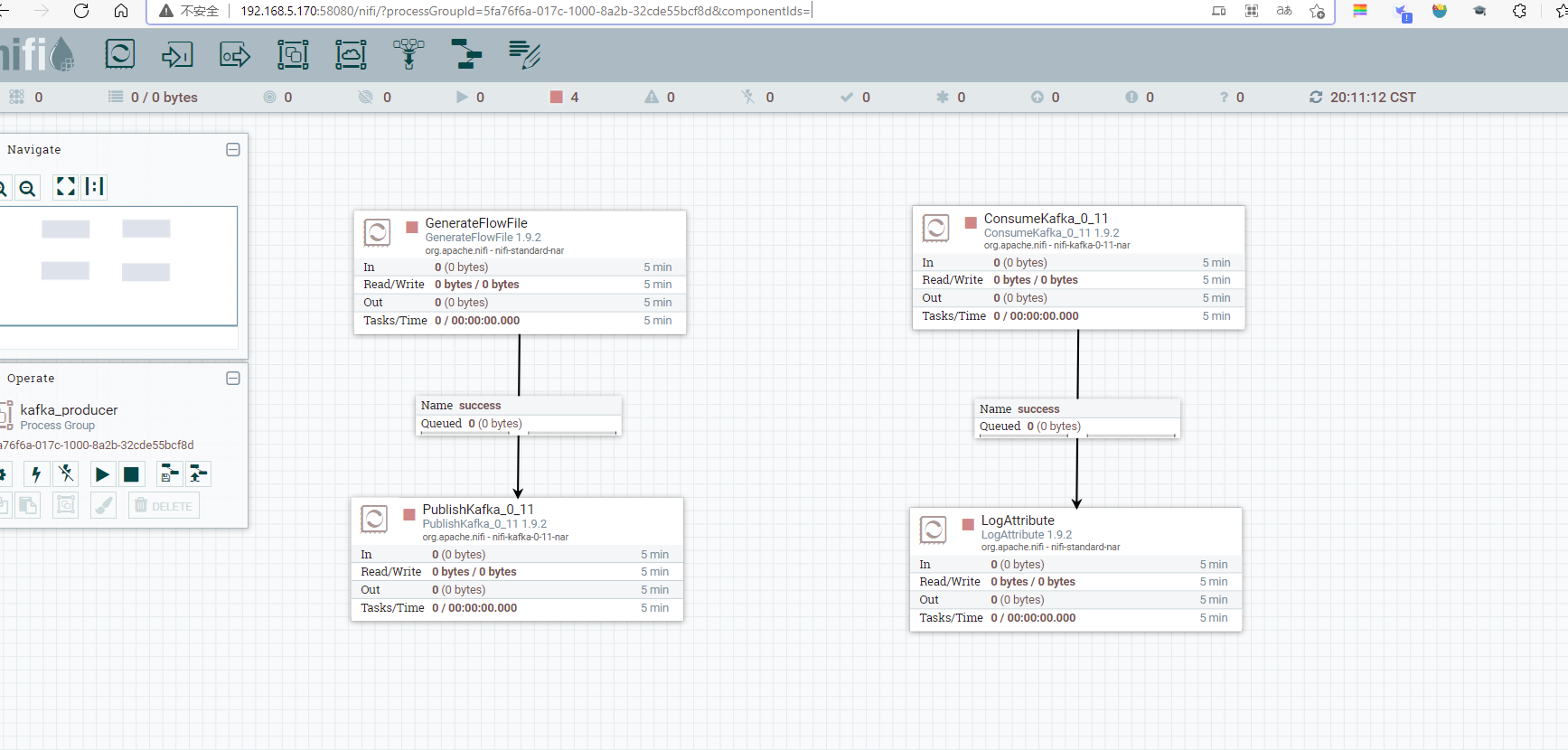The height and width of the screenshot is (750, 1568).
Task: Upload template from the Operate panel
Action: (x=199, y=474)
